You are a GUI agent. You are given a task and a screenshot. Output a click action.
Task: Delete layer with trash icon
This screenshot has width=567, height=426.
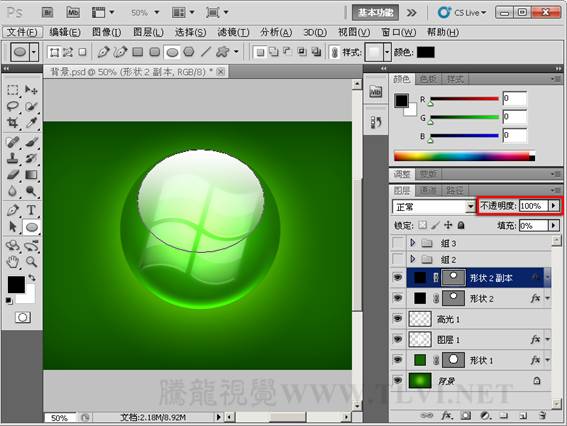coord(542,416)
